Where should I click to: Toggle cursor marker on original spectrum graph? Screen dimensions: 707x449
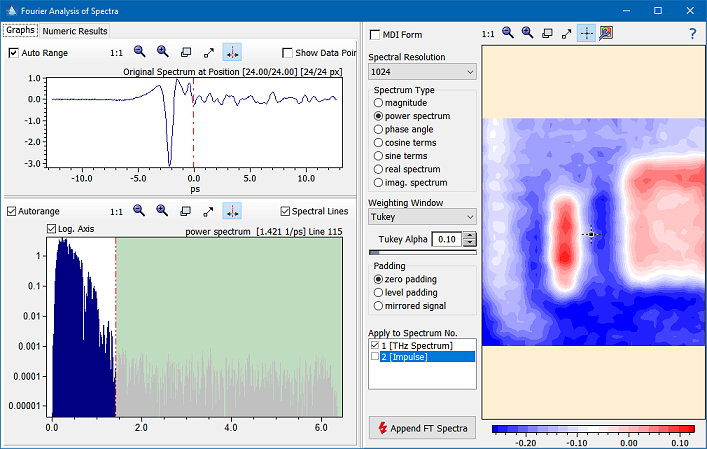tap(232, 52)
